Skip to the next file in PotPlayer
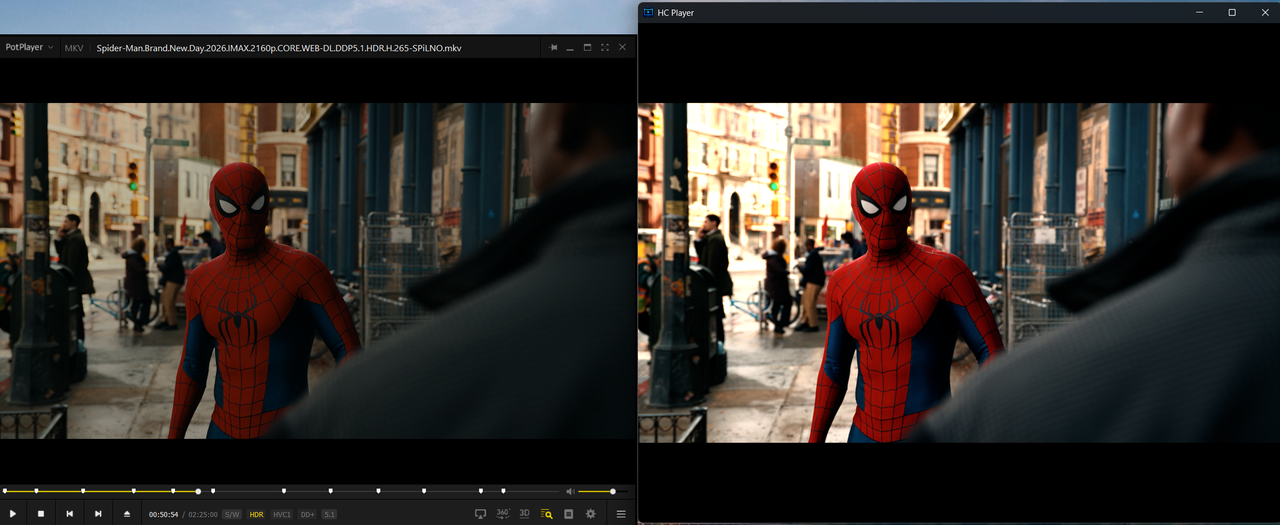 point(98,514)
